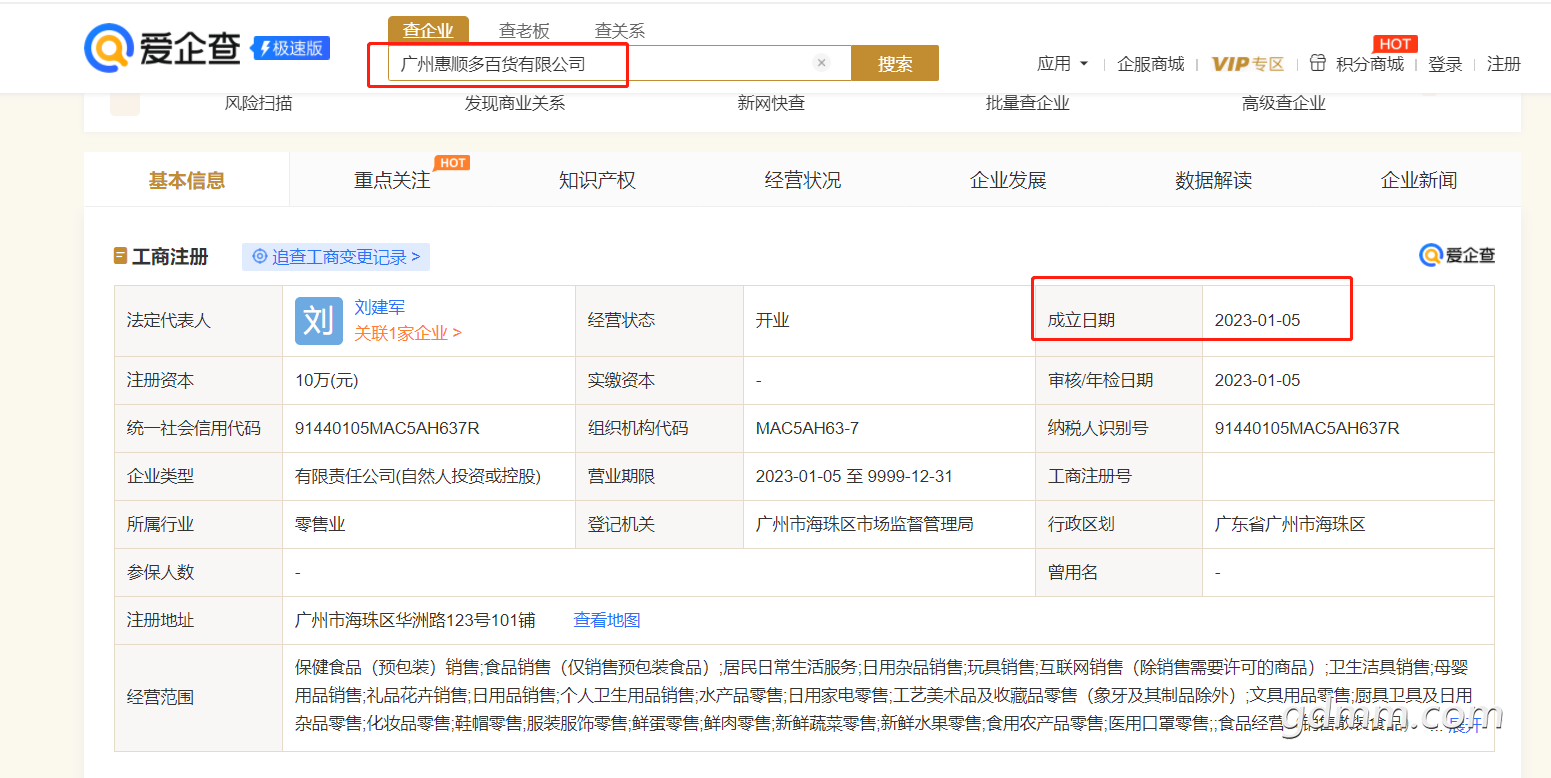Select the 重点关注 tab

pos(392,180)
